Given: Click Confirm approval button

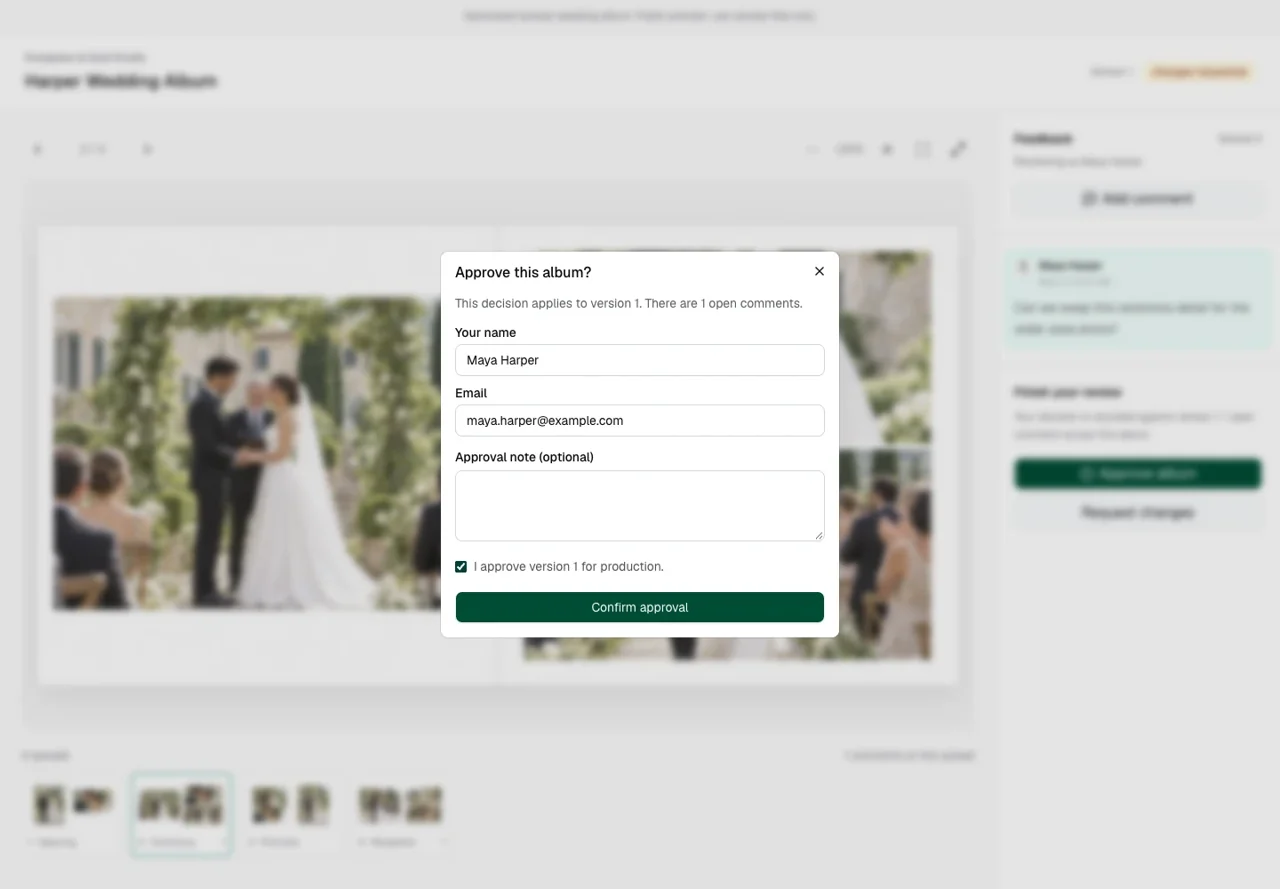Looking at the screenshot, I should [640, 607].
